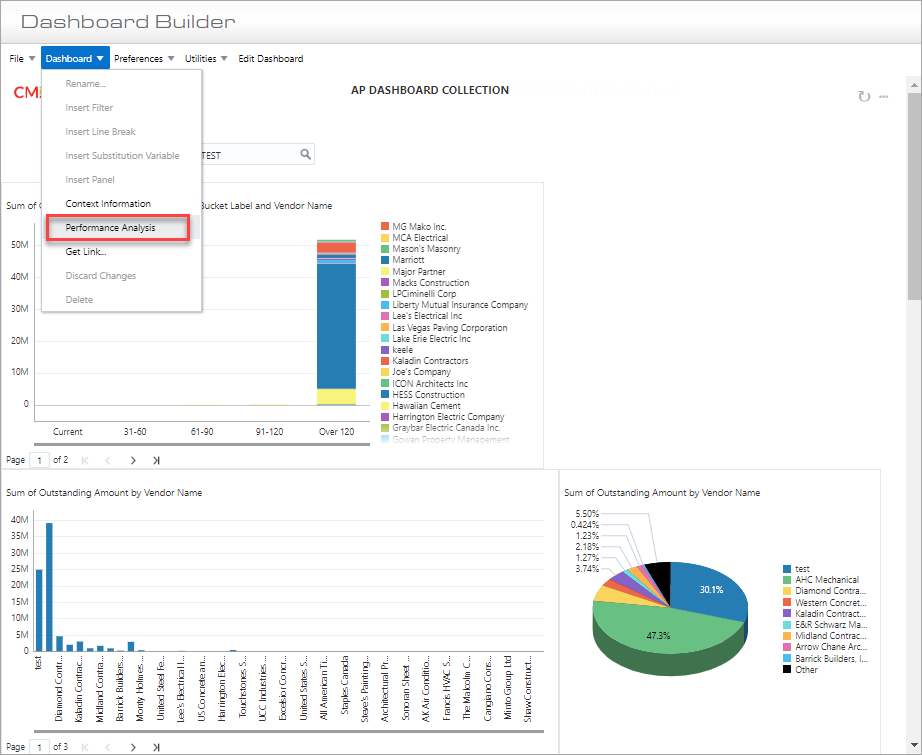922x755 pixels.
Task: Open the Dashboard dropdown menu
Action: (x=75, y=59)
